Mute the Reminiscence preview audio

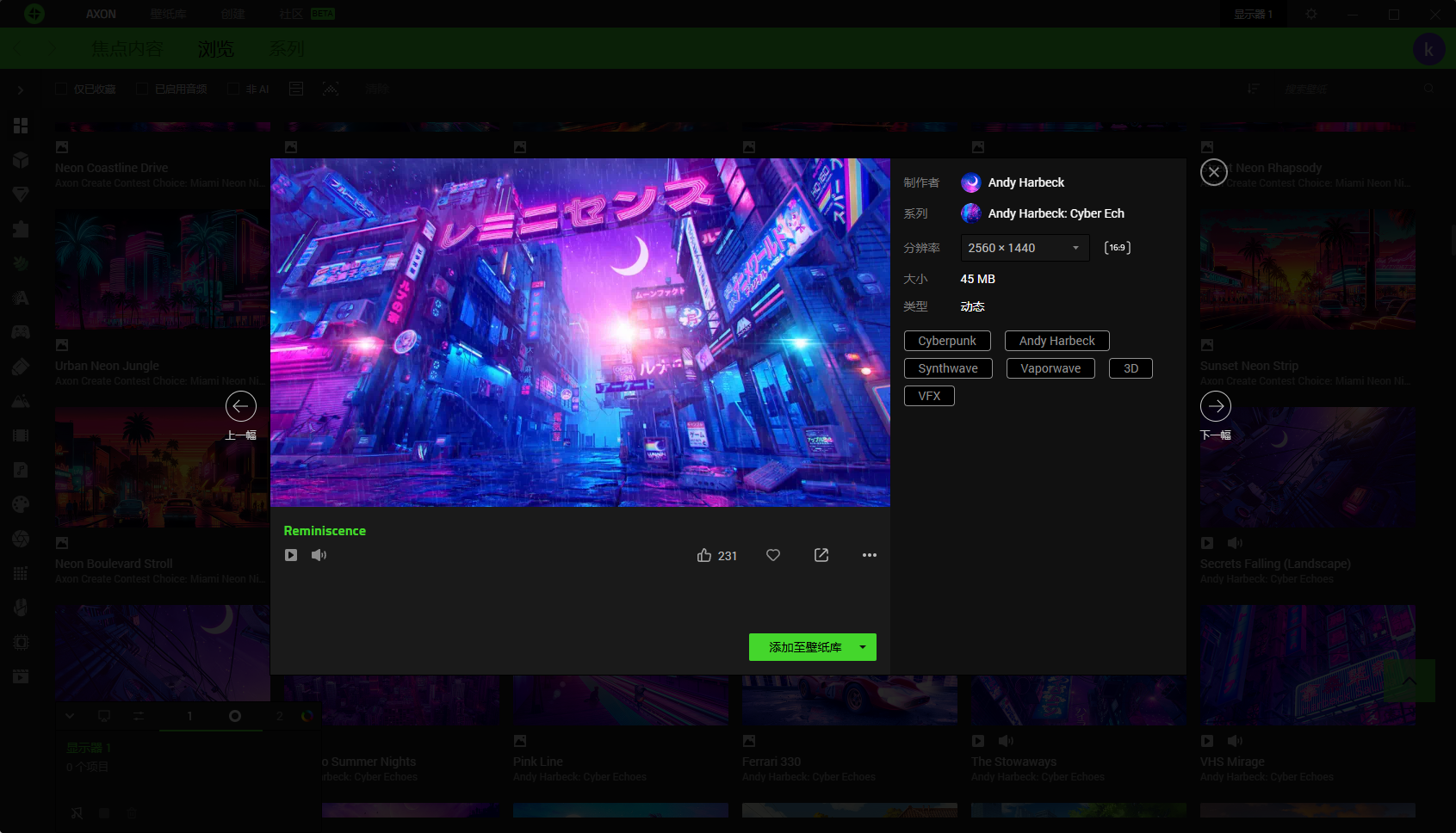(319, 555)
